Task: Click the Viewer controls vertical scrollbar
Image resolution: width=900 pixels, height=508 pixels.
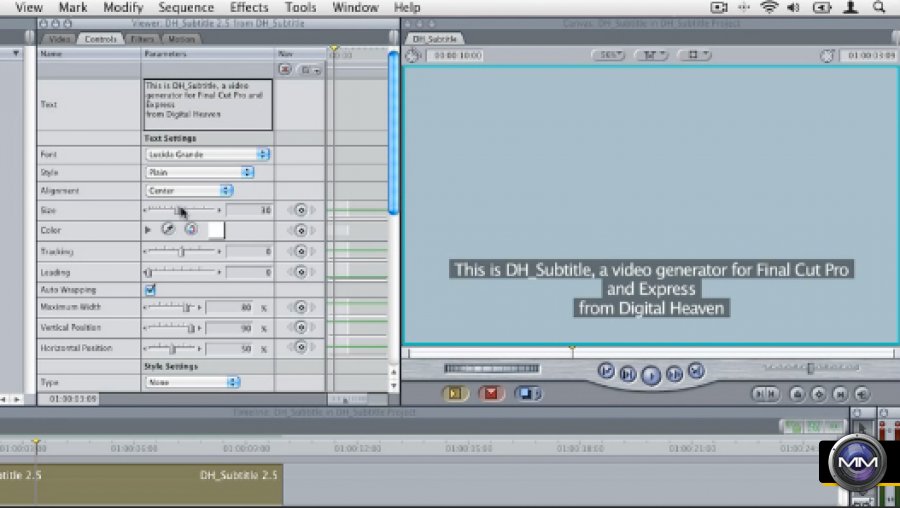Action: pos(393,132)
